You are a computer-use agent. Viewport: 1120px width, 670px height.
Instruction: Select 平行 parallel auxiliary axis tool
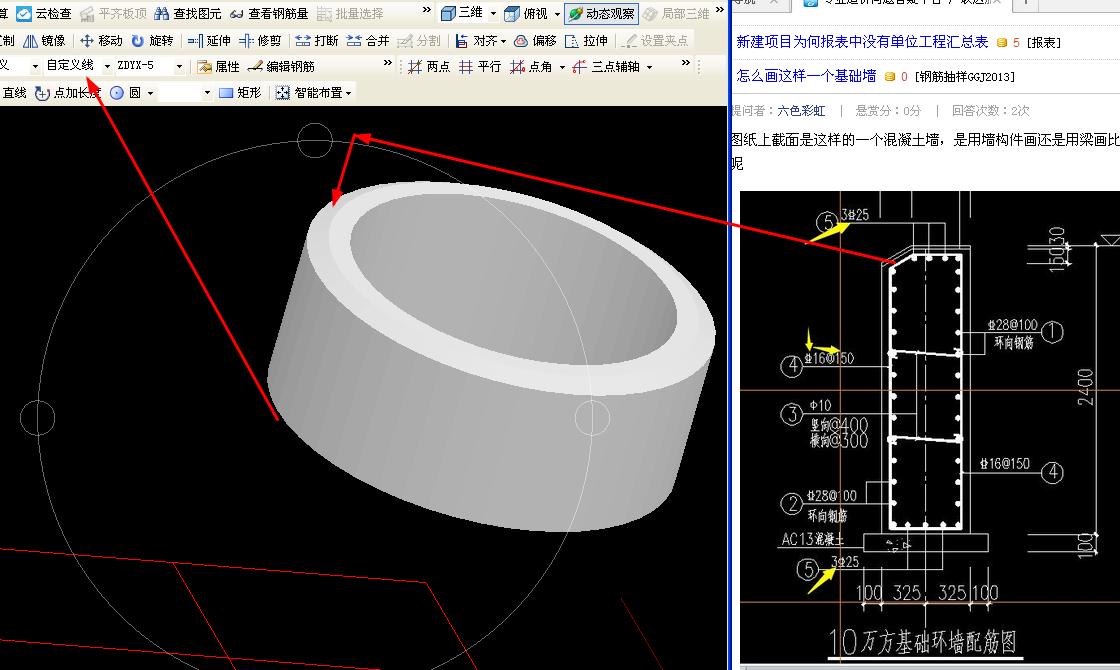point(480,66)
